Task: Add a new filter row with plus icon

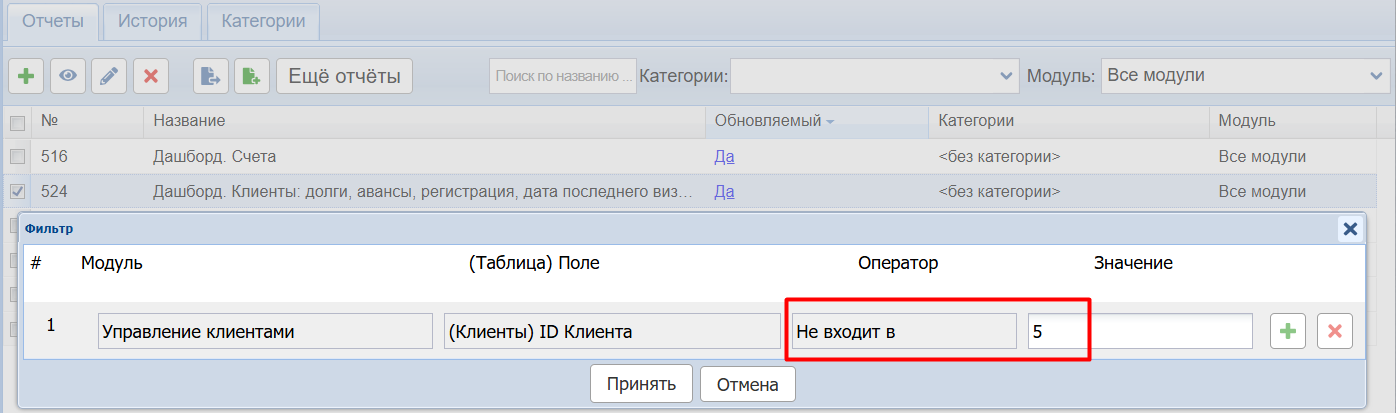Action: (1288, 331)
